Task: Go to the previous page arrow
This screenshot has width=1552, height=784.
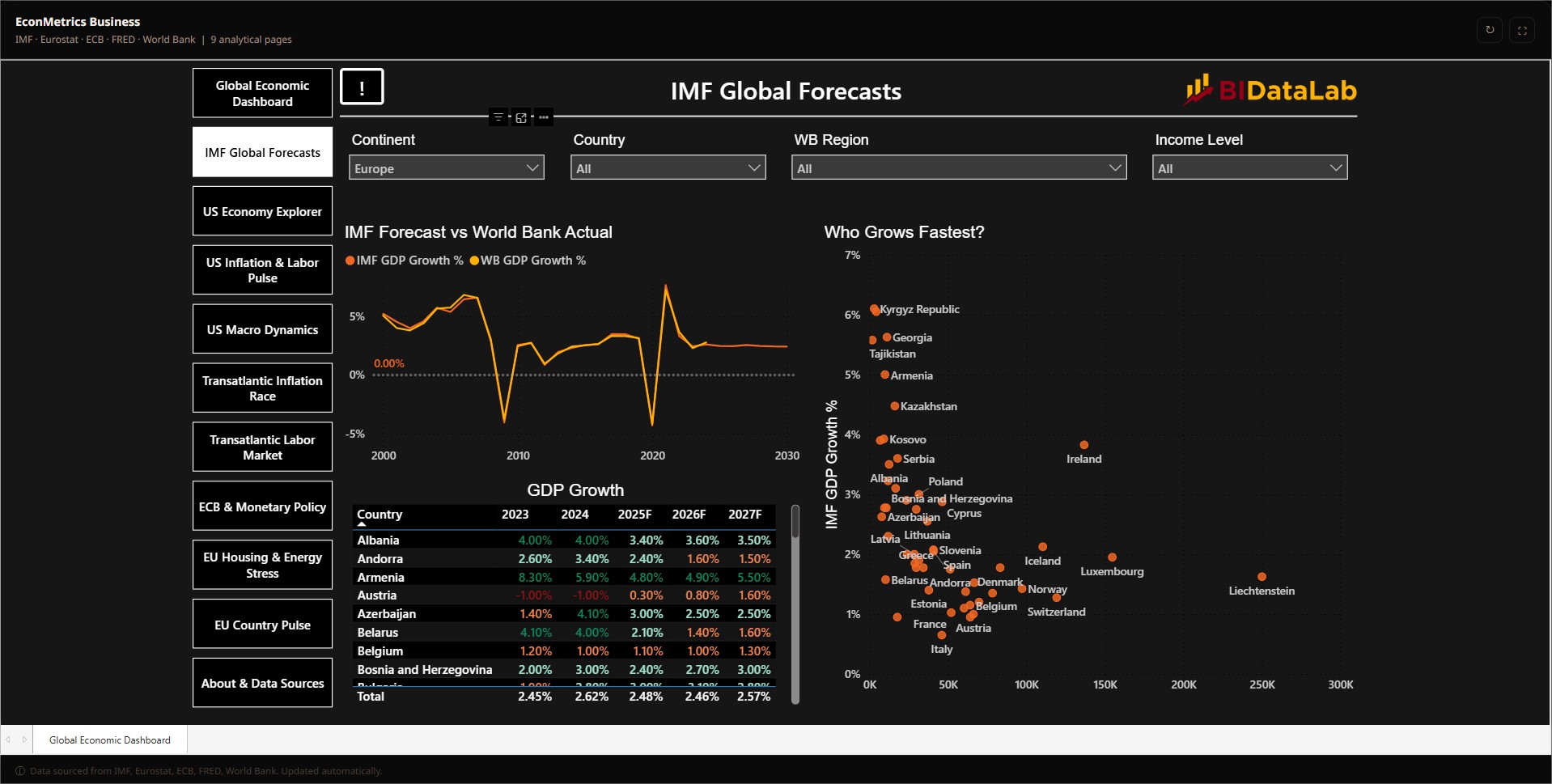Action: point(8,740)
